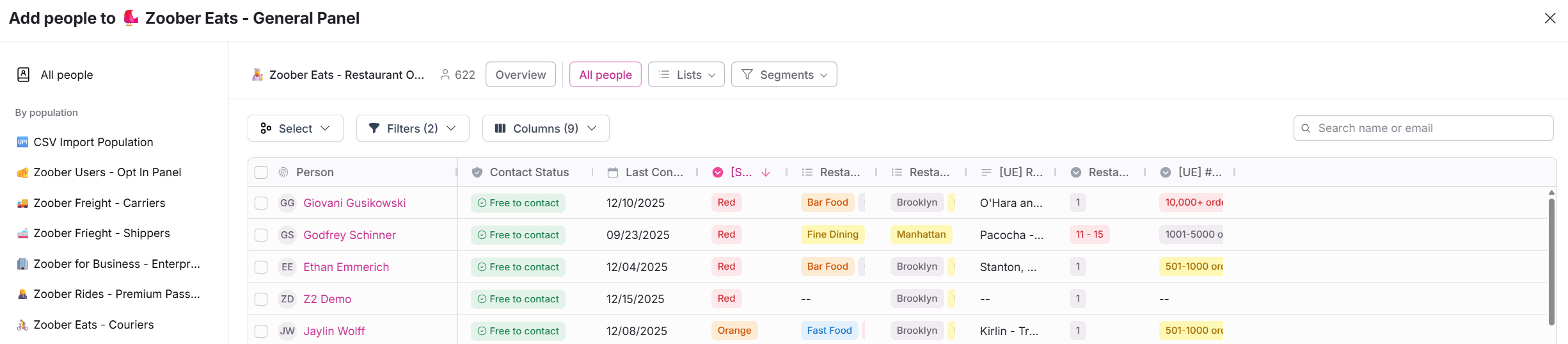Click the Zoober Freight Carriers truck icon
1568x344 pixels.
(22, 204)
